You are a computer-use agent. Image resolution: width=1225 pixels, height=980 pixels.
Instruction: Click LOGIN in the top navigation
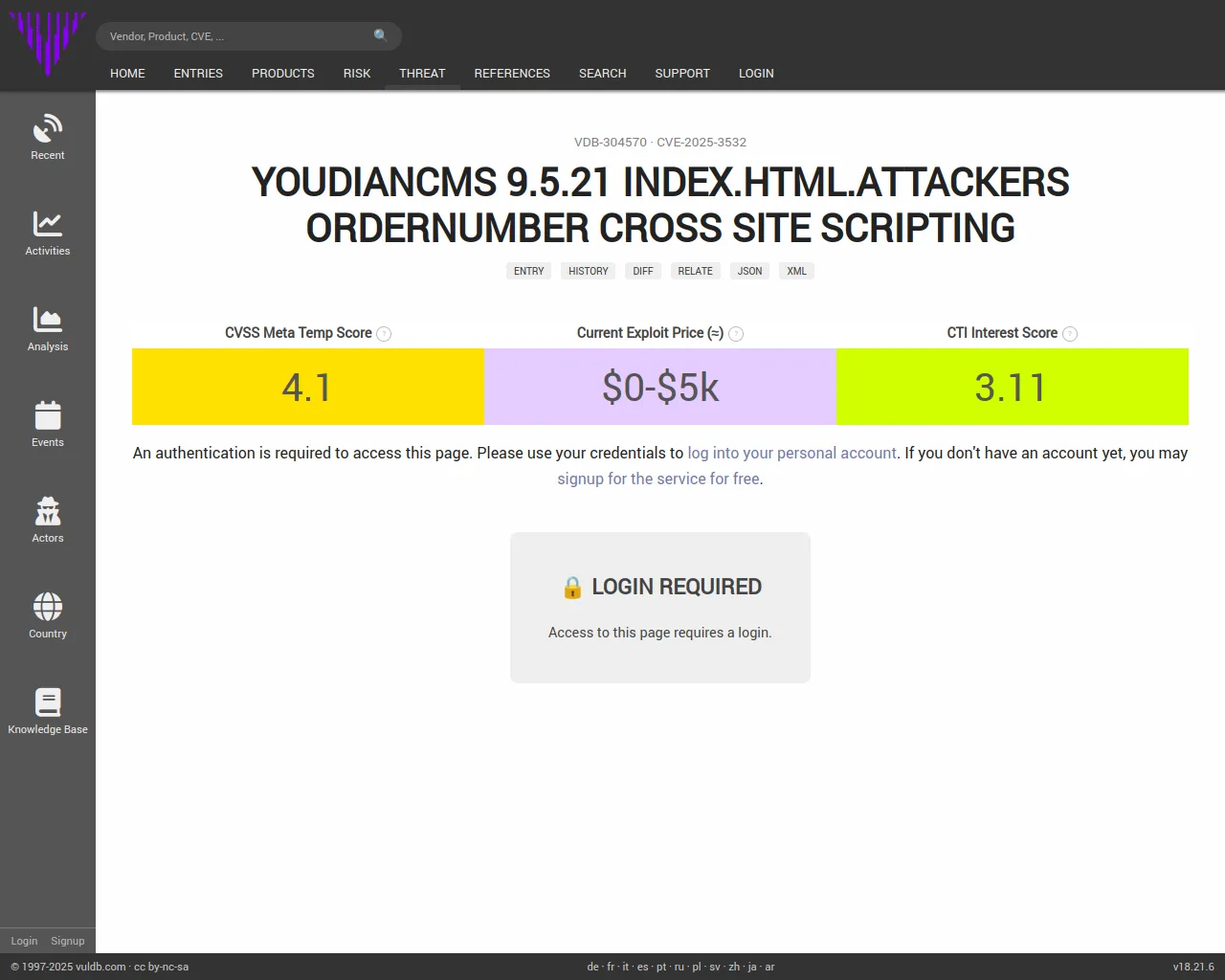point(756,74)
